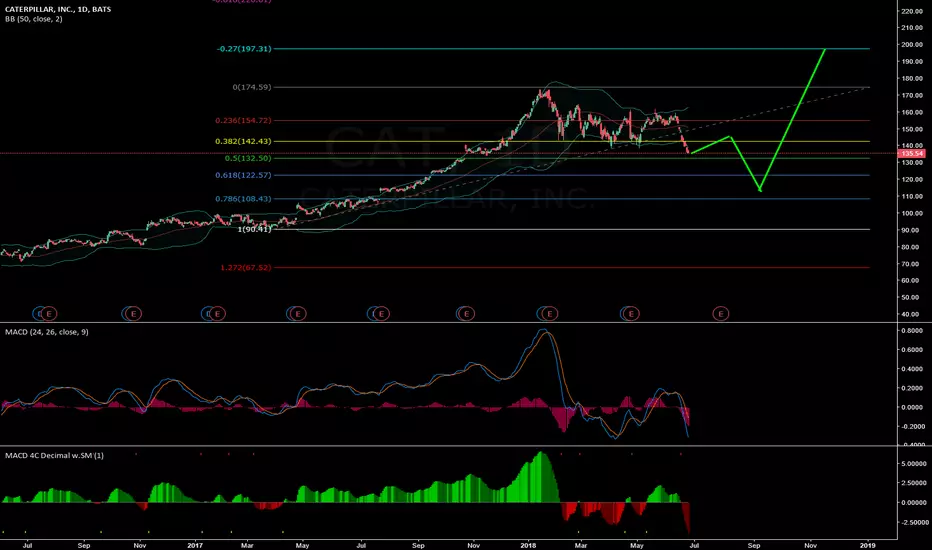The image size is (932, 550).
Task: Select the 0.5(132.50) retracement label
Action: click(248, 158)
